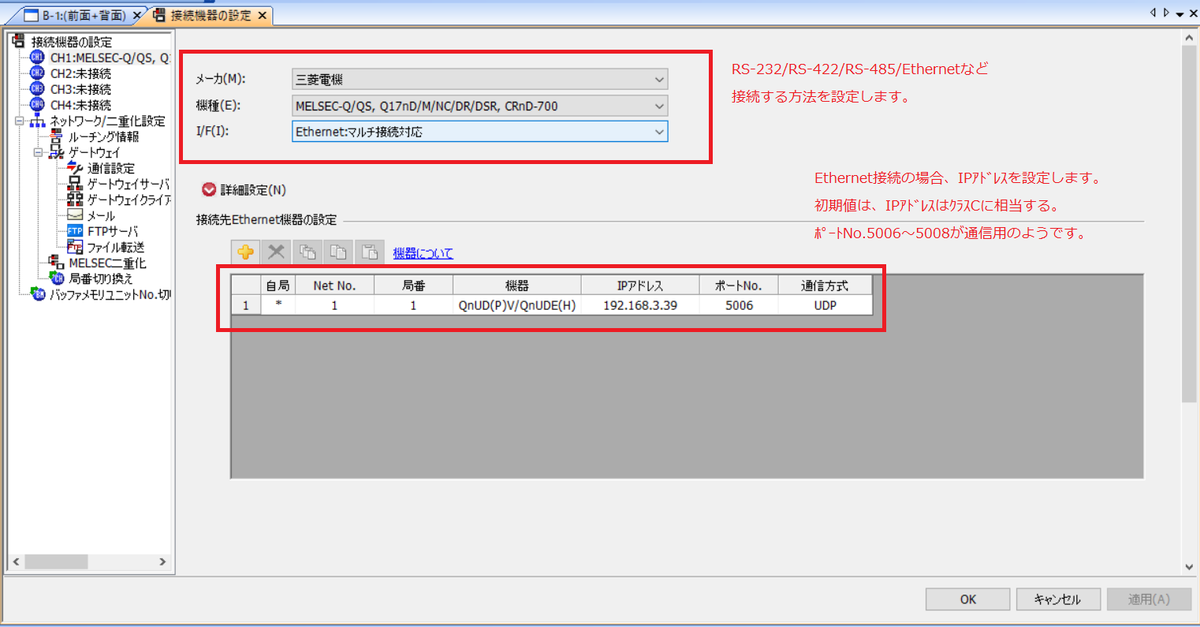1200x627 pixels.
Task: Click the 適用(A) button
Action: pos(1148,599)
